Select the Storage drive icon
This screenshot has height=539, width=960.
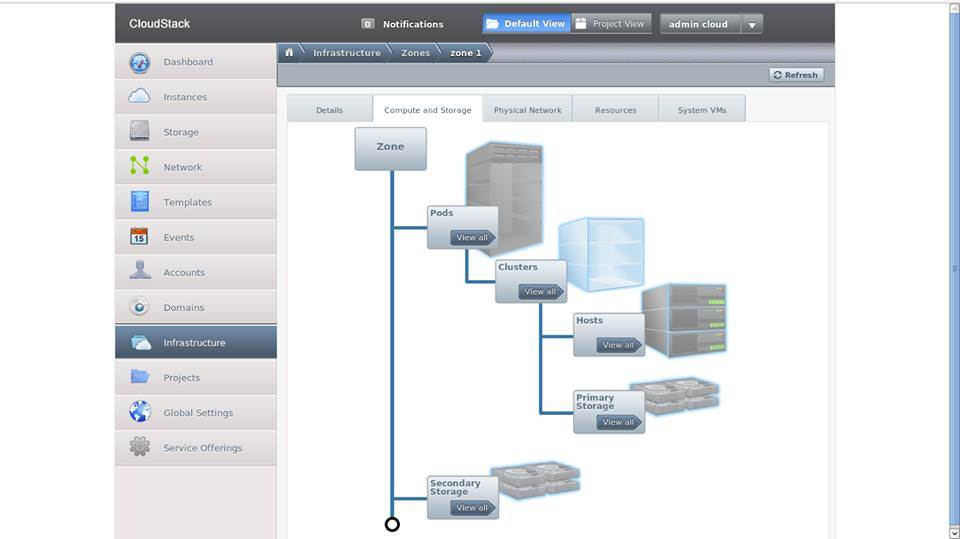point(139,132)
